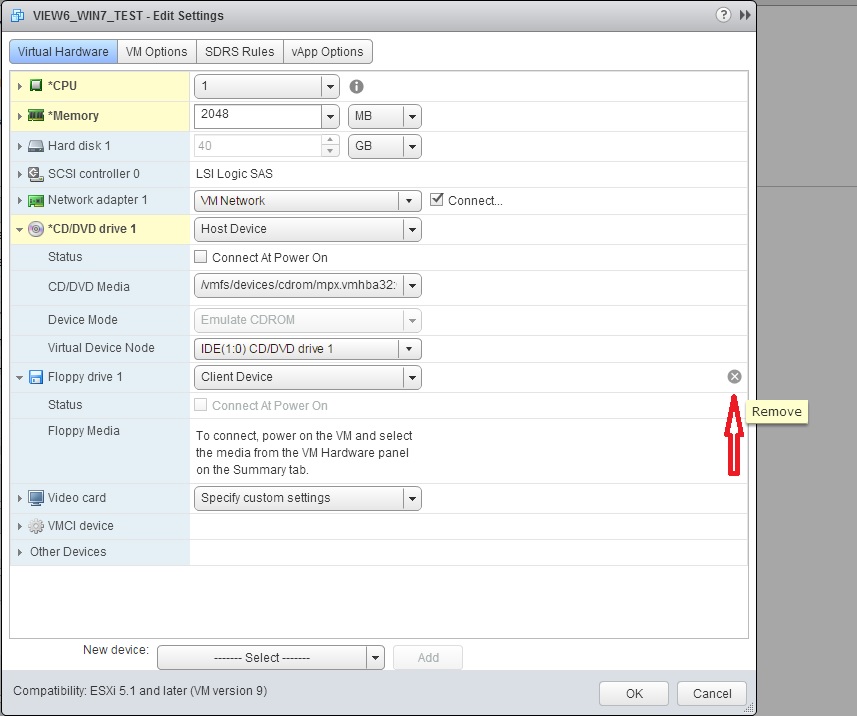Click the Hard disk size field 40
857x716 pixels.
(258, 146)
